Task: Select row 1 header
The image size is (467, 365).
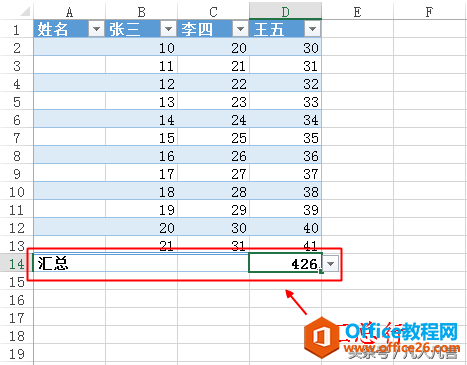Action: point(17,29)
